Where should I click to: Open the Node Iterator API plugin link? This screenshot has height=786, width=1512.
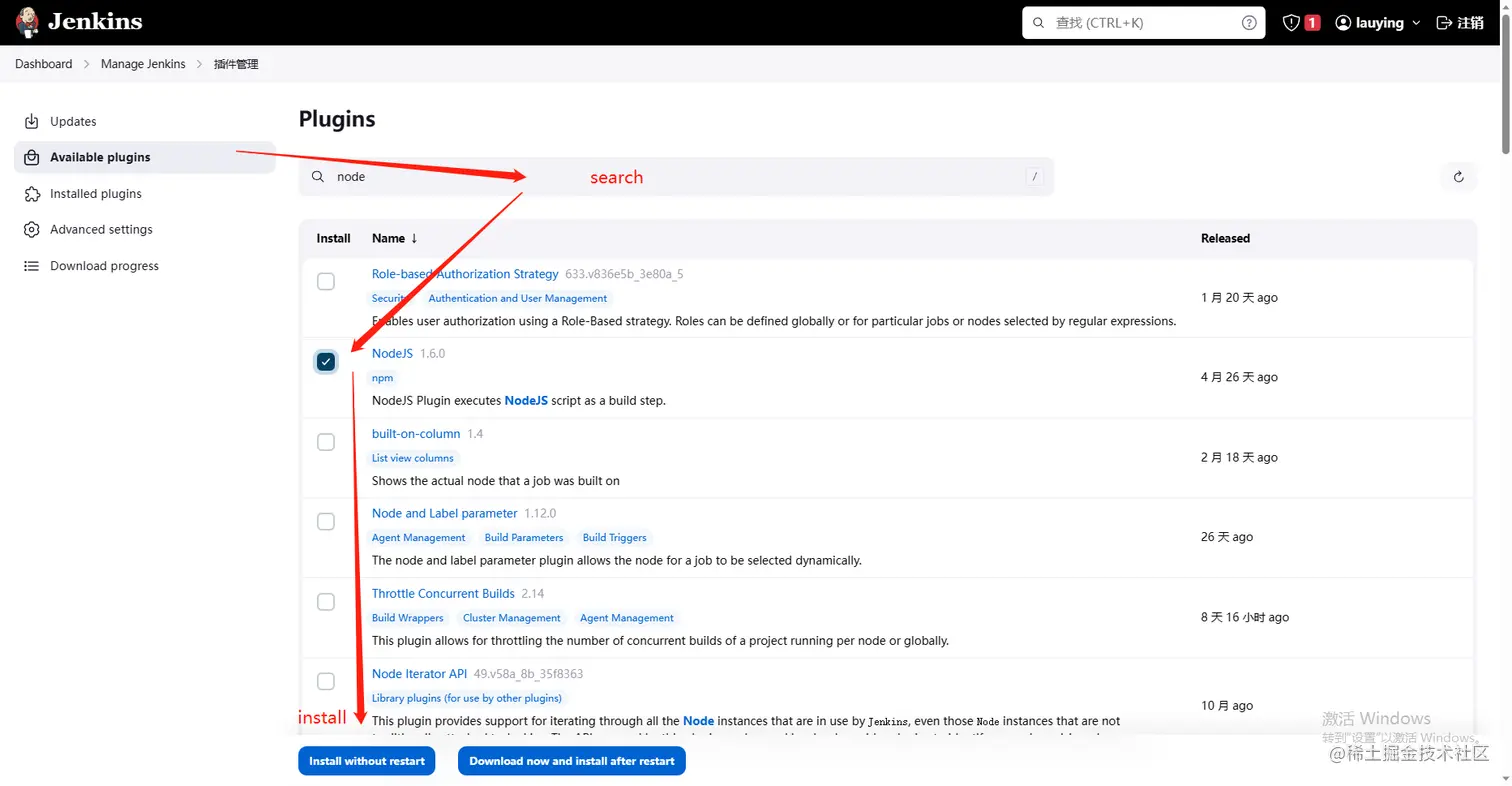pos(419,674)
